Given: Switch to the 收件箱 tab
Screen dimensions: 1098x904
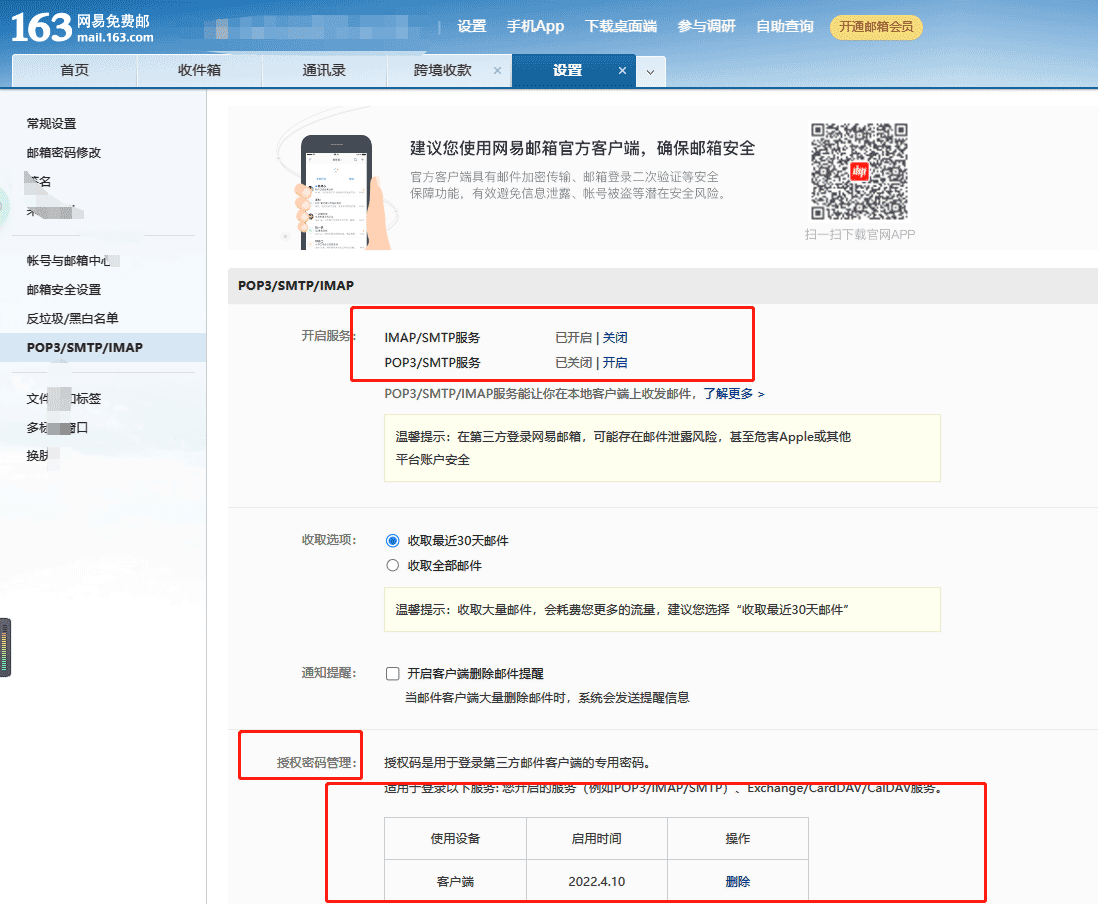Looking at the screenshot, I should [199, 71].
